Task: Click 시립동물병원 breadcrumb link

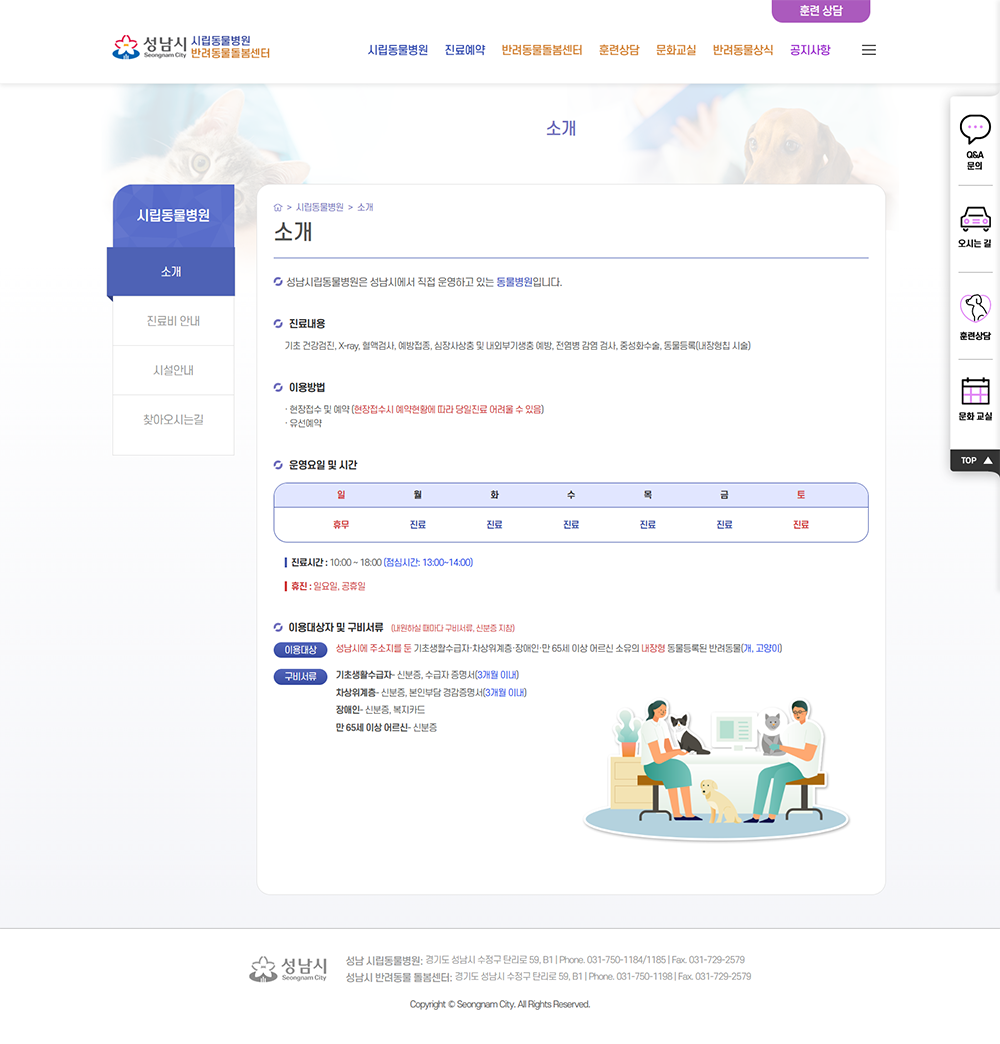Action: click(x=319, y=207)
